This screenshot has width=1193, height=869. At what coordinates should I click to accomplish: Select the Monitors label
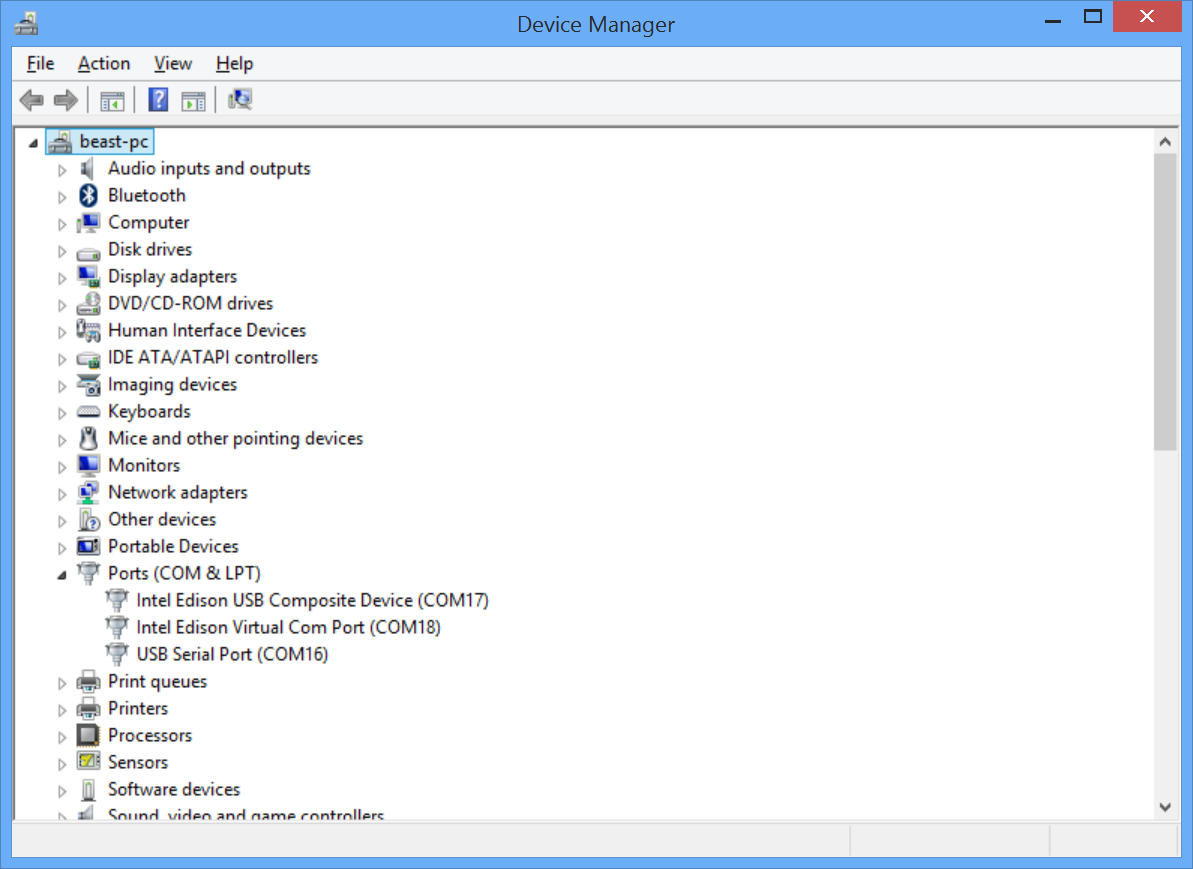[144, 465]
